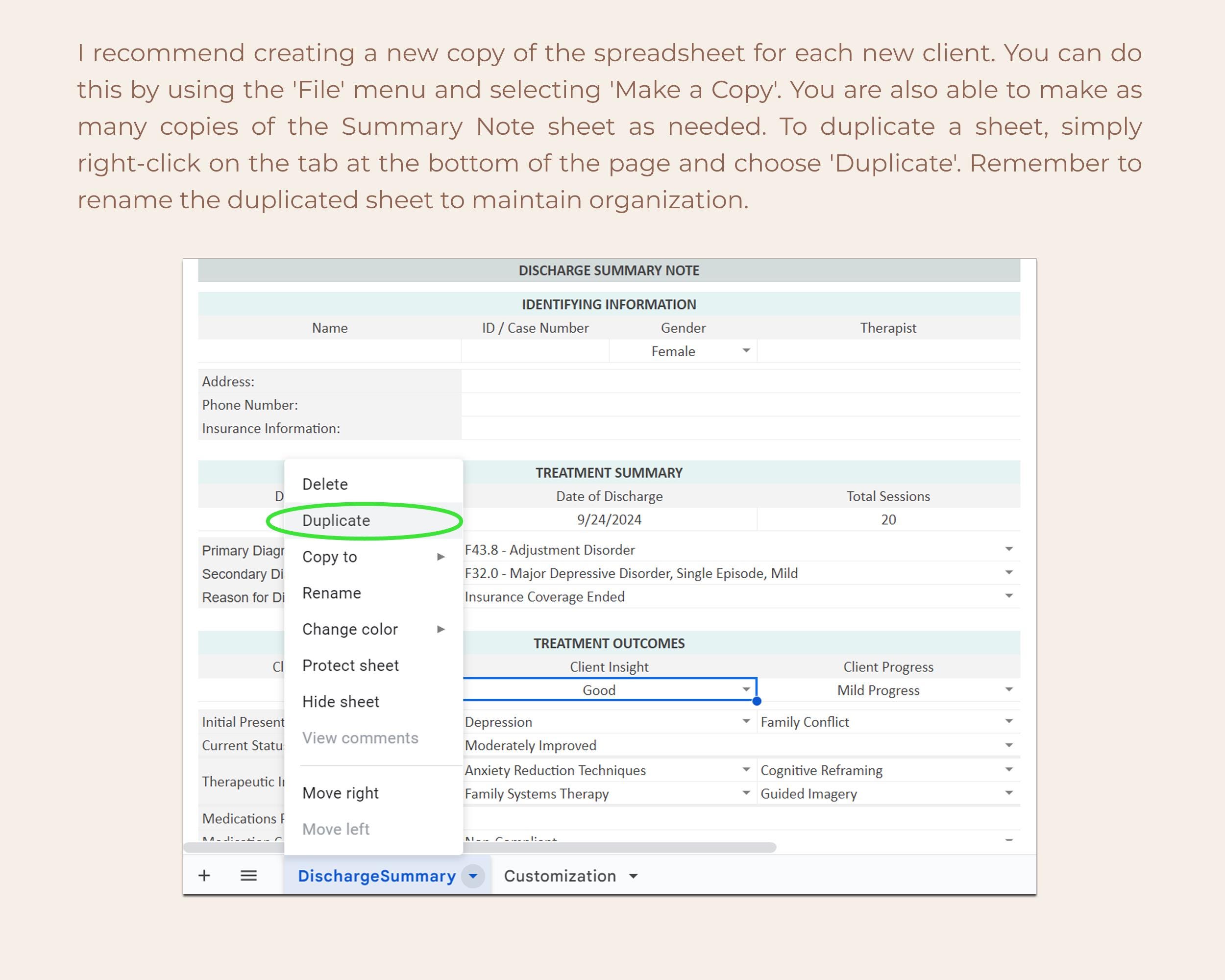Select Protect sheet option

tap(350, 665)
